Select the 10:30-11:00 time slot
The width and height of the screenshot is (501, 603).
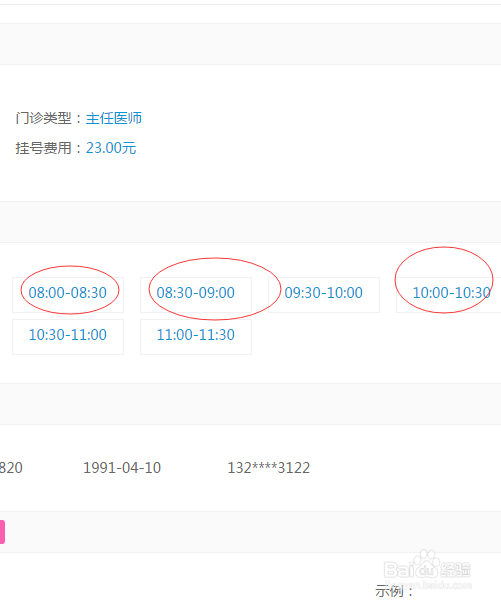[68, 336]
